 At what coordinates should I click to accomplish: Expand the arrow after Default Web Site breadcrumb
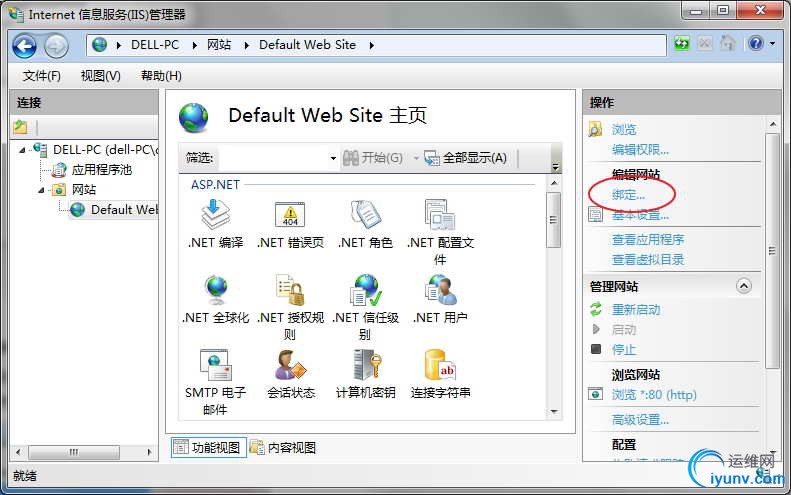[371, 45]
